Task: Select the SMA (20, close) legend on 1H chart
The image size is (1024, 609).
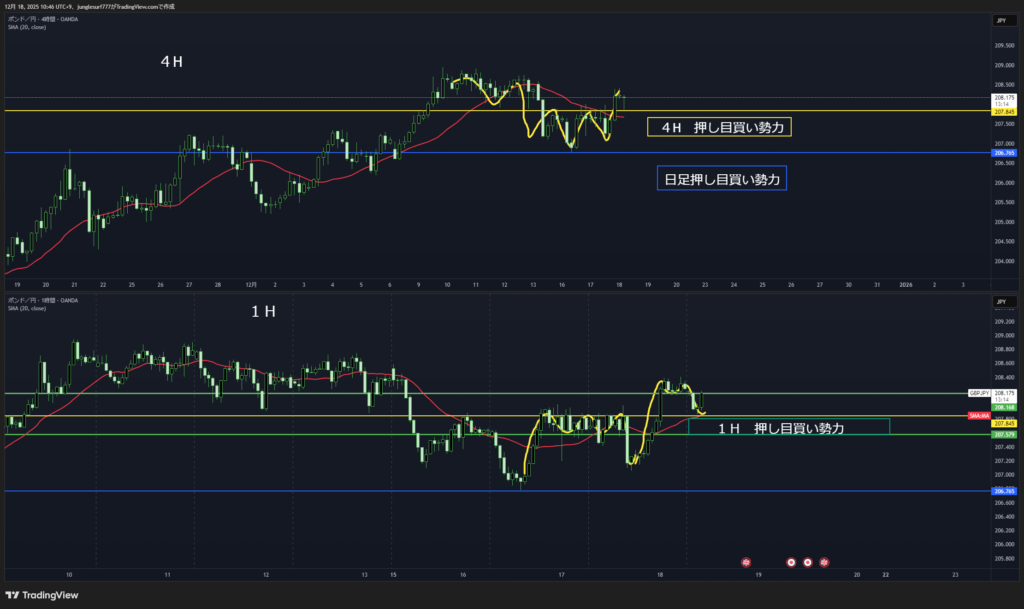Action: click(27, 308)
